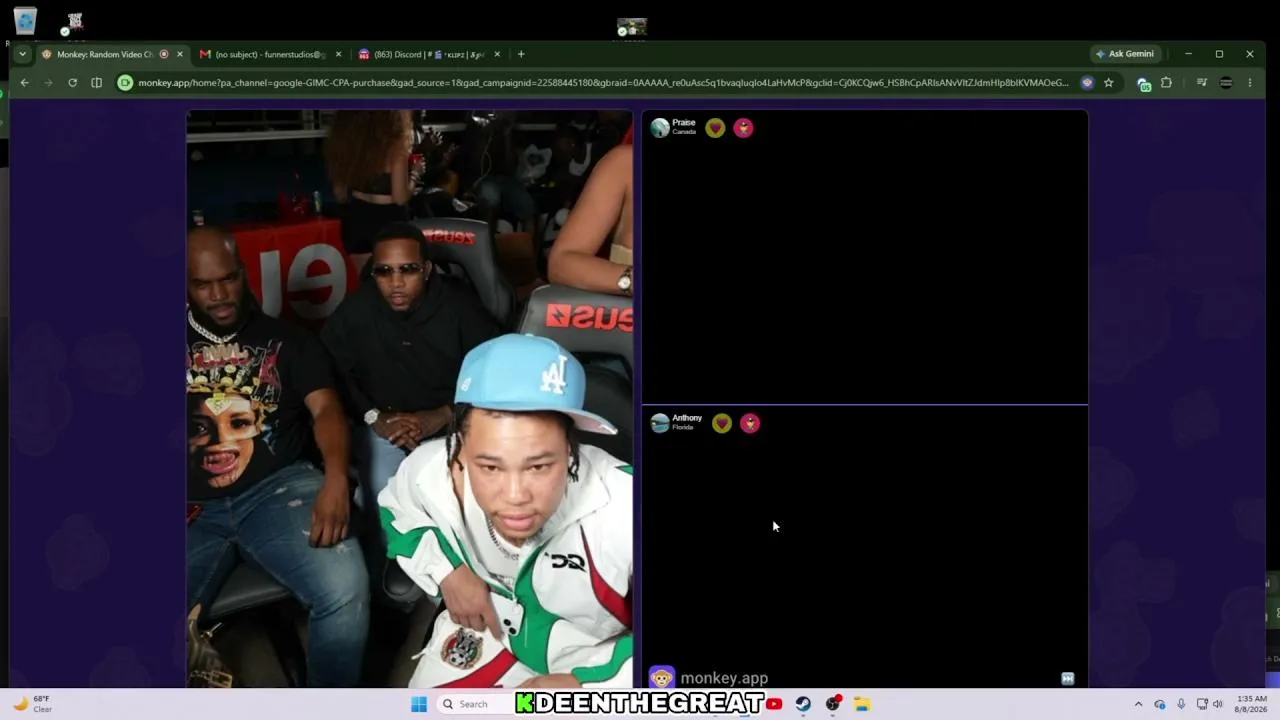Open File Explorer from the taskbar
Image resolution: width=1280 pixels, height=720 pixels.
point(862,704)
